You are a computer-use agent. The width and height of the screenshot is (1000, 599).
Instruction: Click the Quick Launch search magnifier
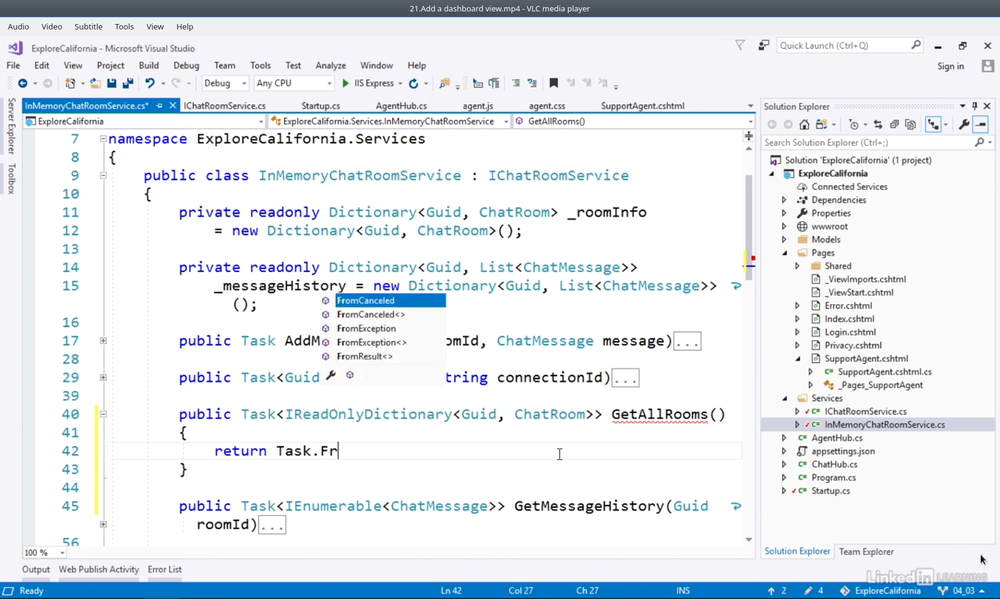point(916,45)
